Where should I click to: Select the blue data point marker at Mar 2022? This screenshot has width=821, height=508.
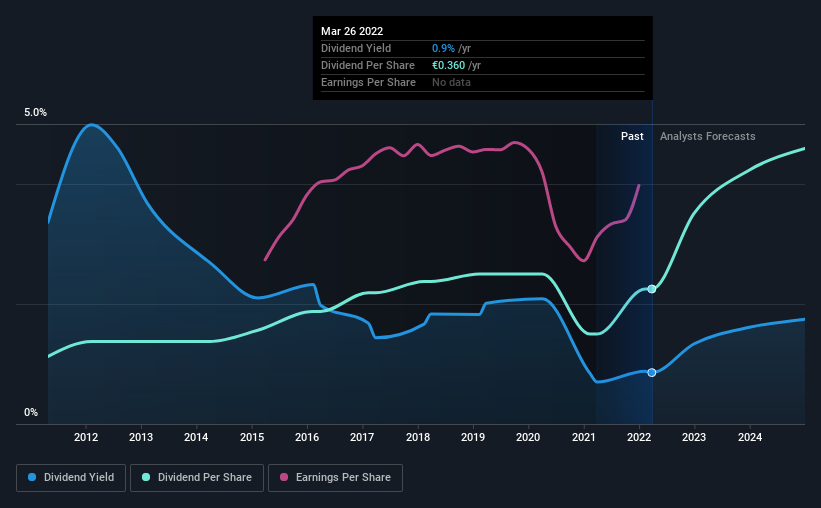652,373
